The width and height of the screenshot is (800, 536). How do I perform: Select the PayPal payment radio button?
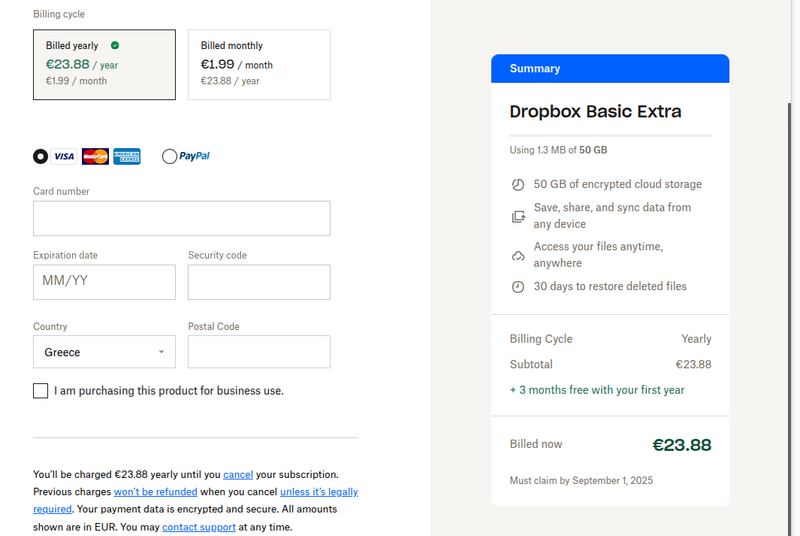(169, 156)
